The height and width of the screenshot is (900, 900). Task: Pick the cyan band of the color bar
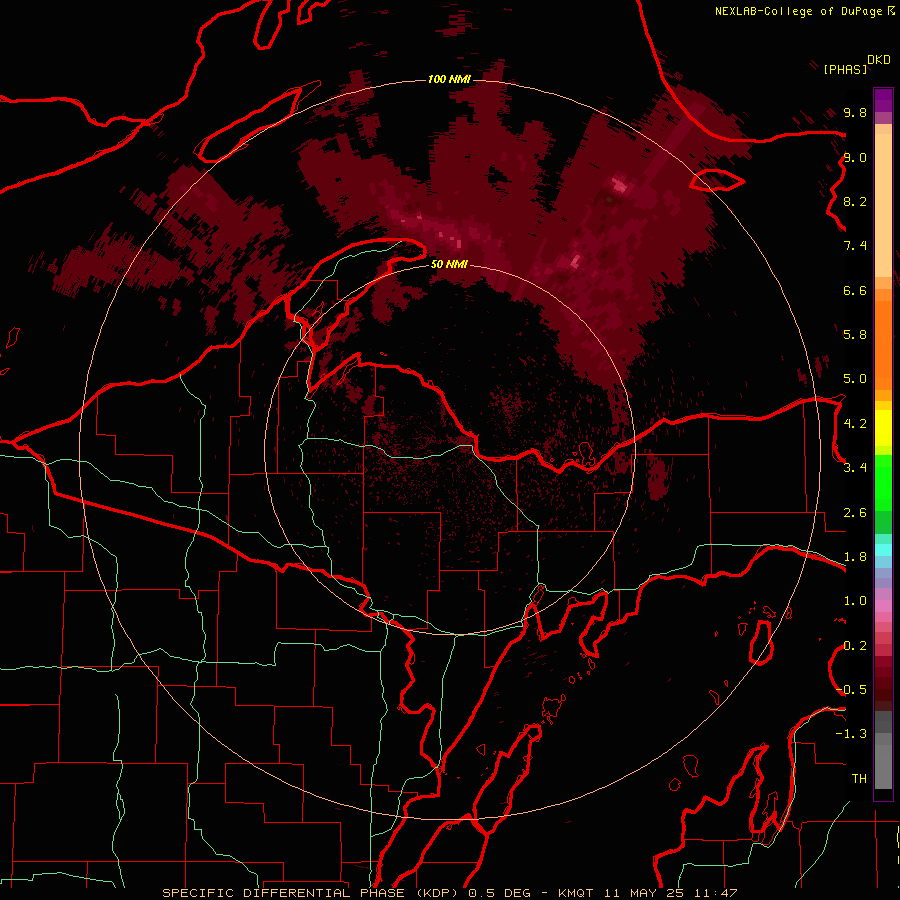(883, 550)
